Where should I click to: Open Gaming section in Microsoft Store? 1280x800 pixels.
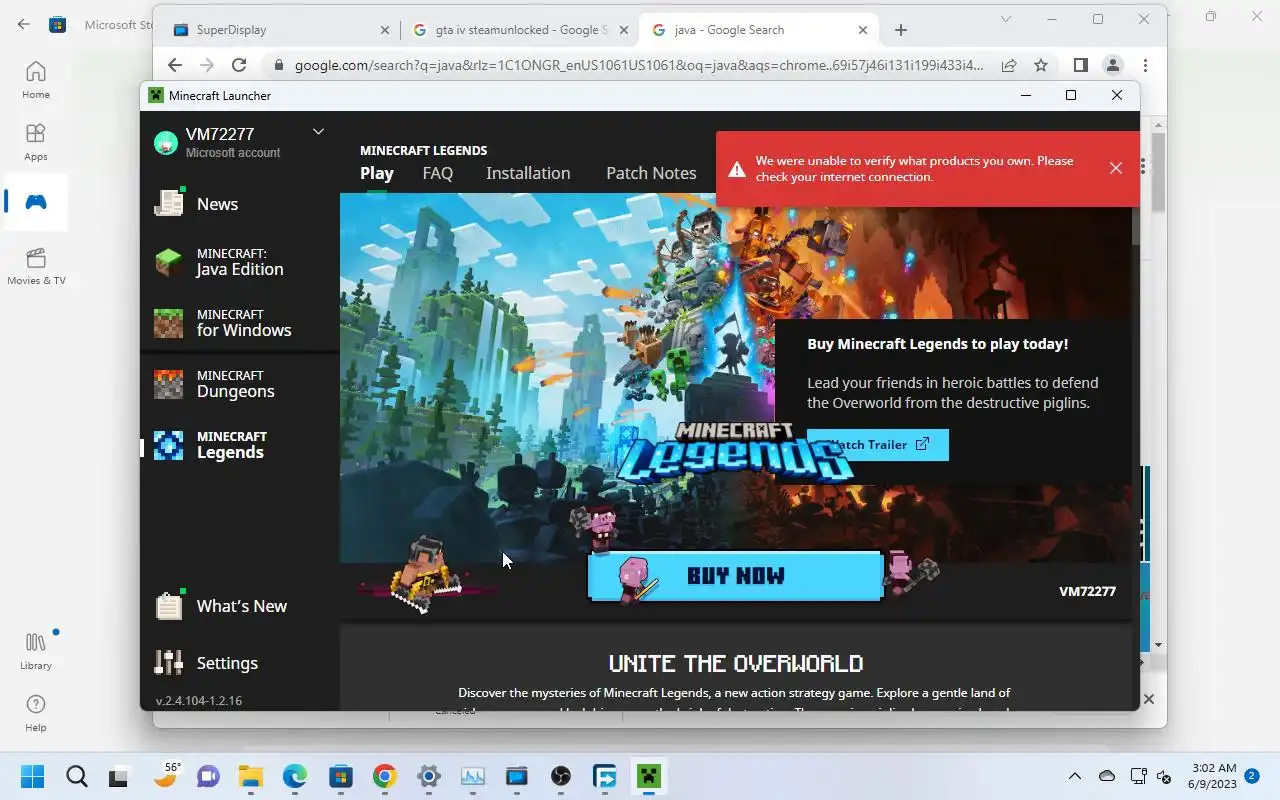coord(36,202)
